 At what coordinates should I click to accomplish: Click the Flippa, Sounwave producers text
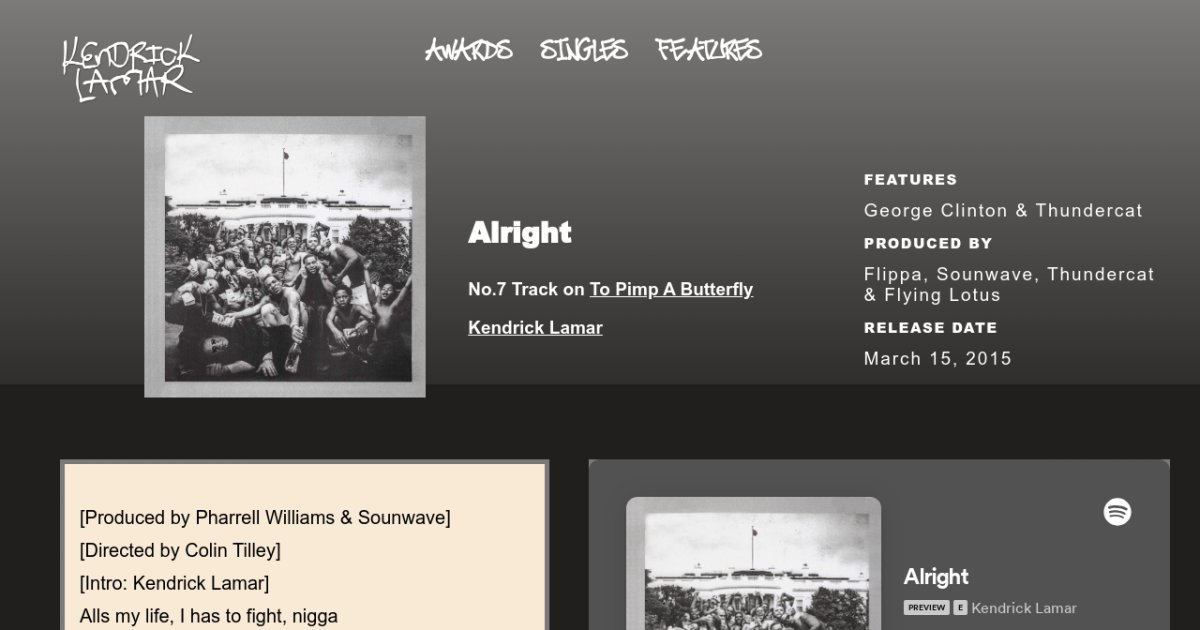tap(1009, 285)
